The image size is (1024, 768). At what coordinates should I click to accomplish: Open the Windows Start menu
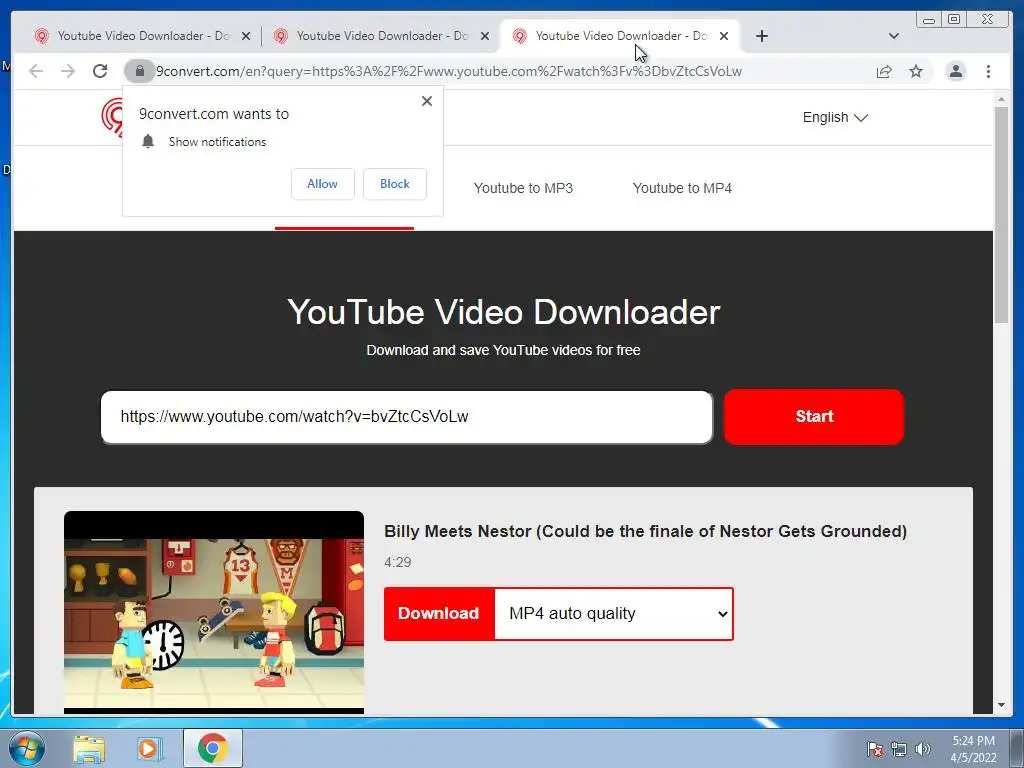27,748
